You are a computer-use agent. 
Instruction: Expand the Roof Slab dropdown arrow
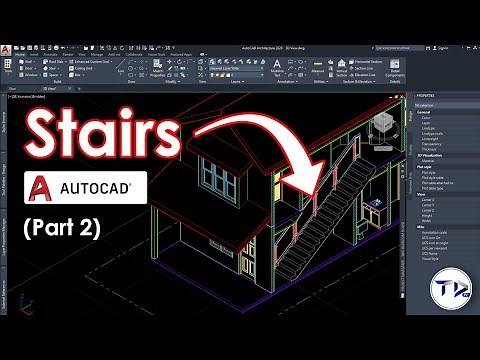click(x=66, y=62)
